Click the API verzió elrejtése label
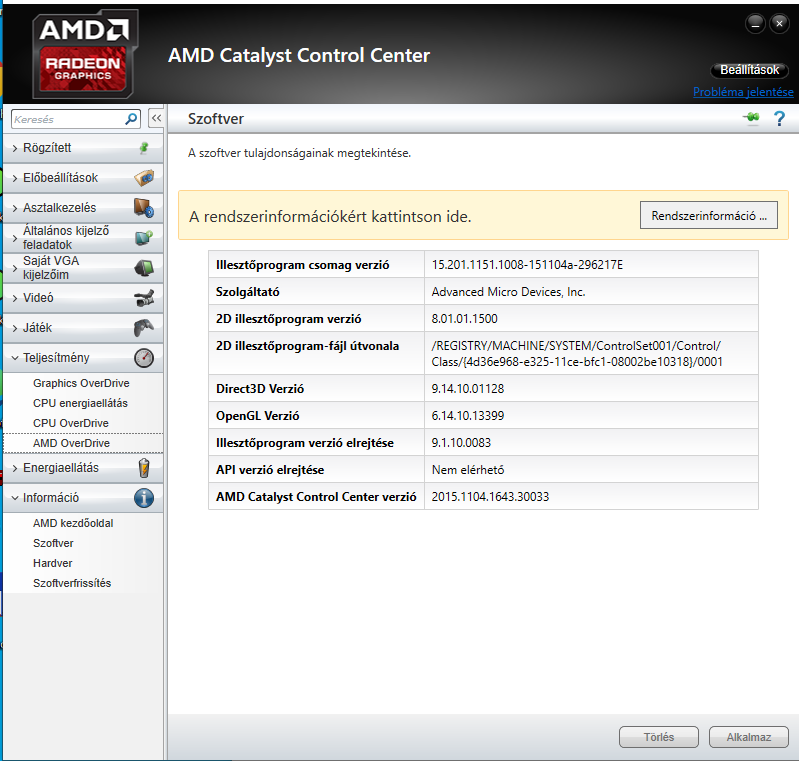This screenshot has width=799, height=761. coord(270,469)
